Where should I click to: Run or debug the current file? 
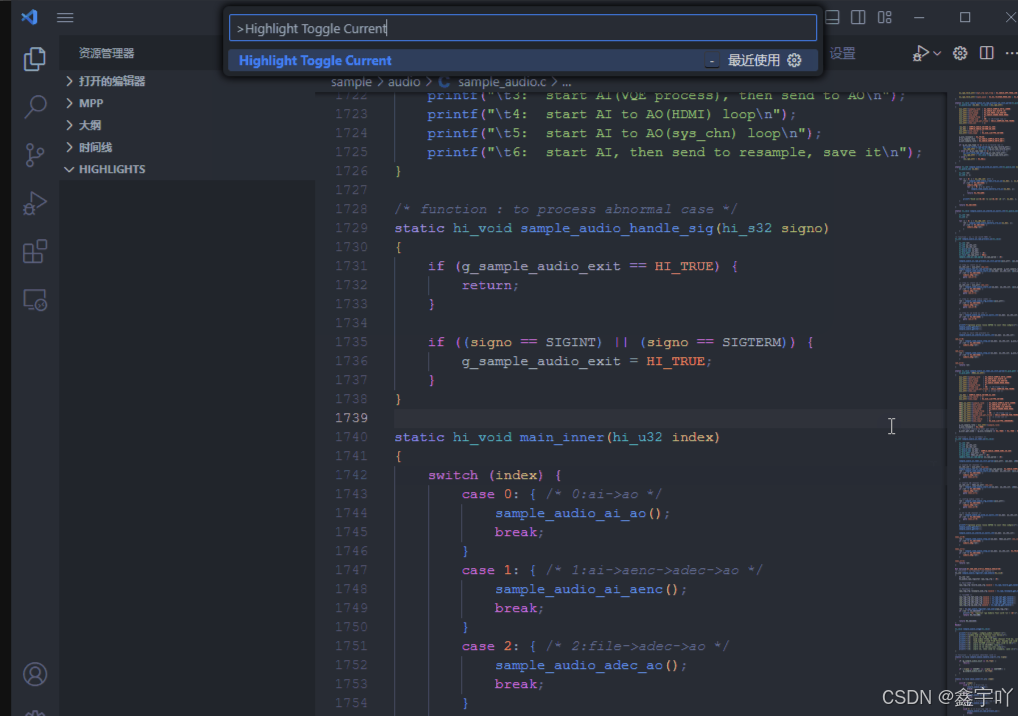tap(922, 53)
